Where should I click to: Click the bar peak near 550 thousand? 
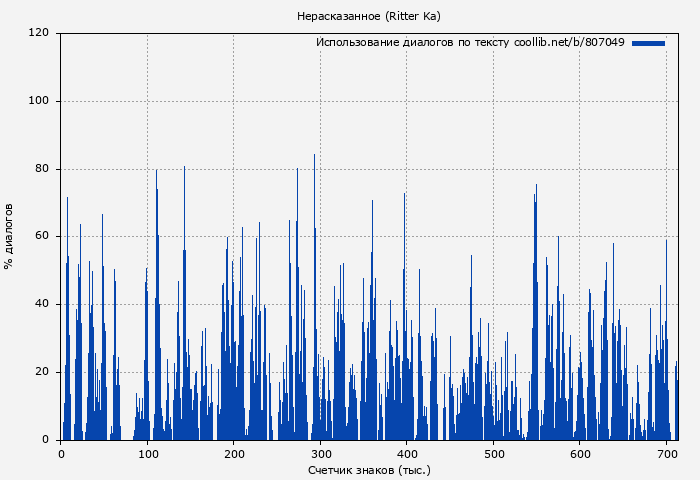pos(536,186)
